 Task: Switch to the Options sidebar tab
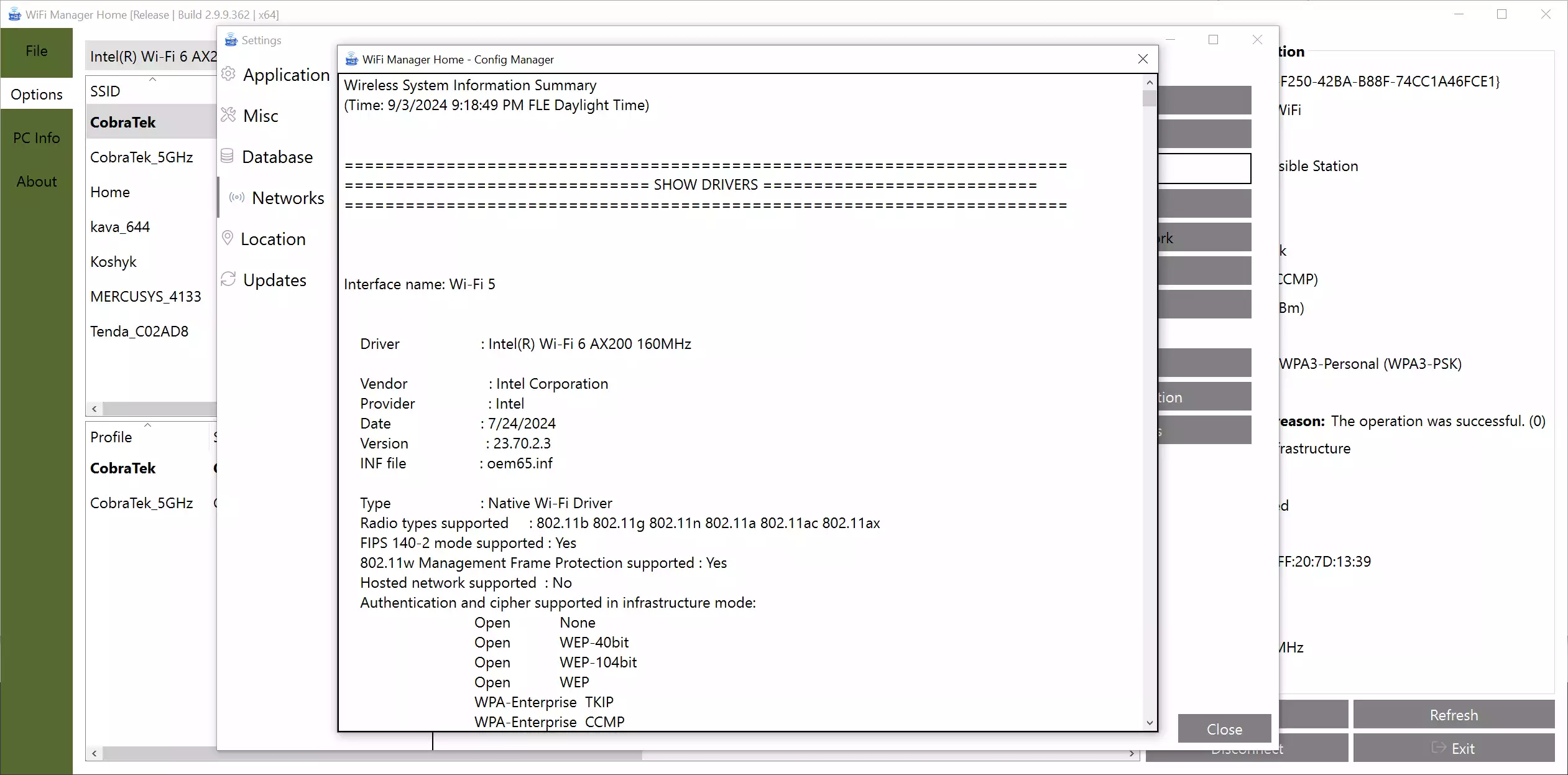(37, 94)
